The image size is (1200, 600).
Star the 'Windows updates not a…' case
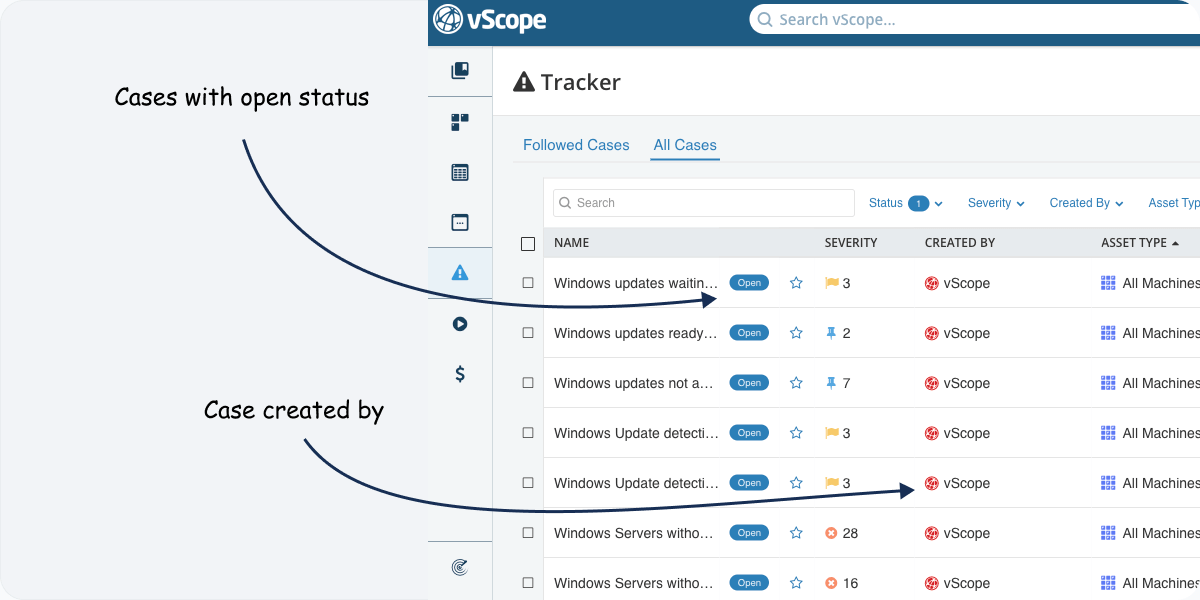pyautogui.click(x=796, y=383)
